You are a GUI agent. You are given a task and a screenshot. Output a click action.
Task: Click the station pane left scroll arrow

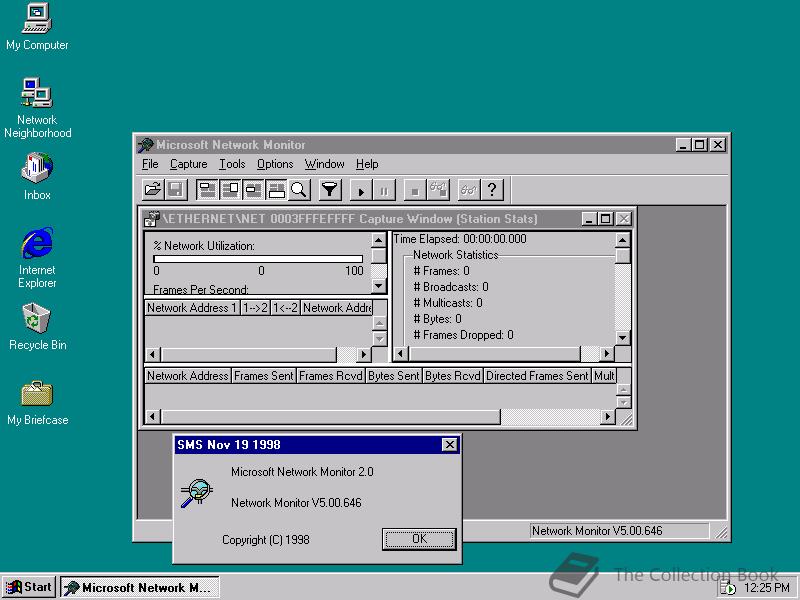153,417
